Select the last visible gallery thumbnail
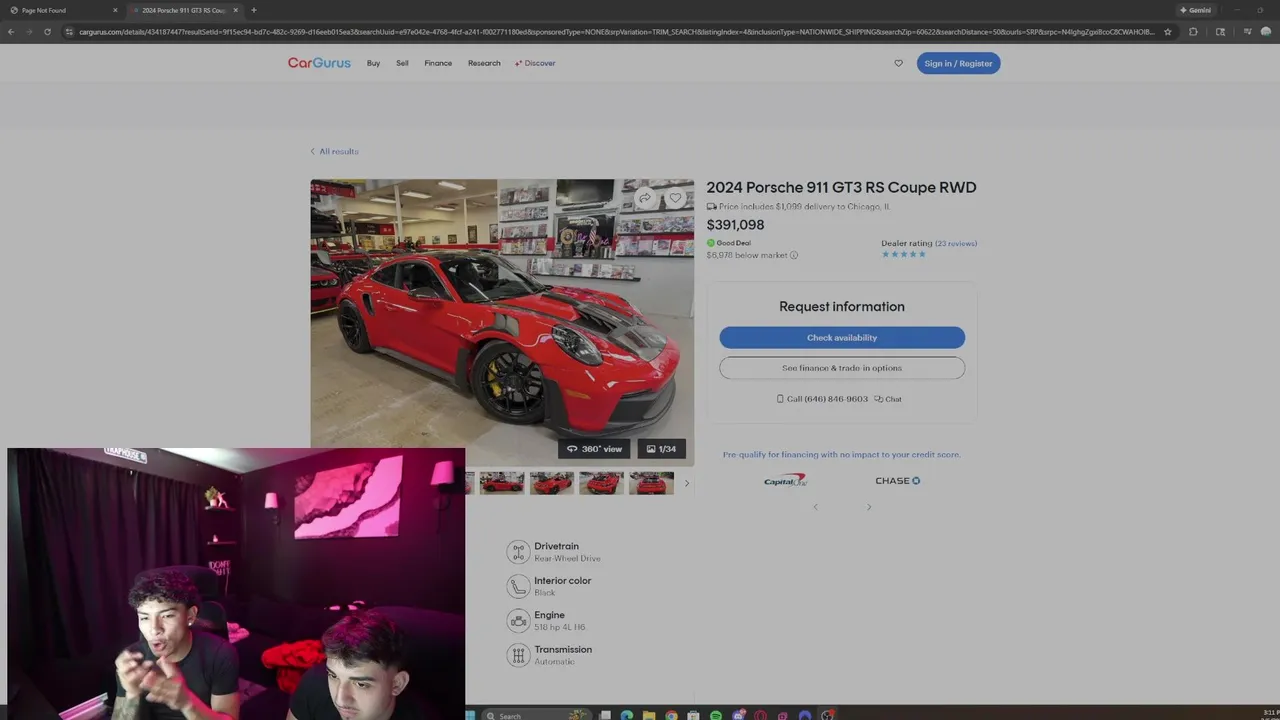The height and width of the screenshot is (720, 1280). [651, 483]
